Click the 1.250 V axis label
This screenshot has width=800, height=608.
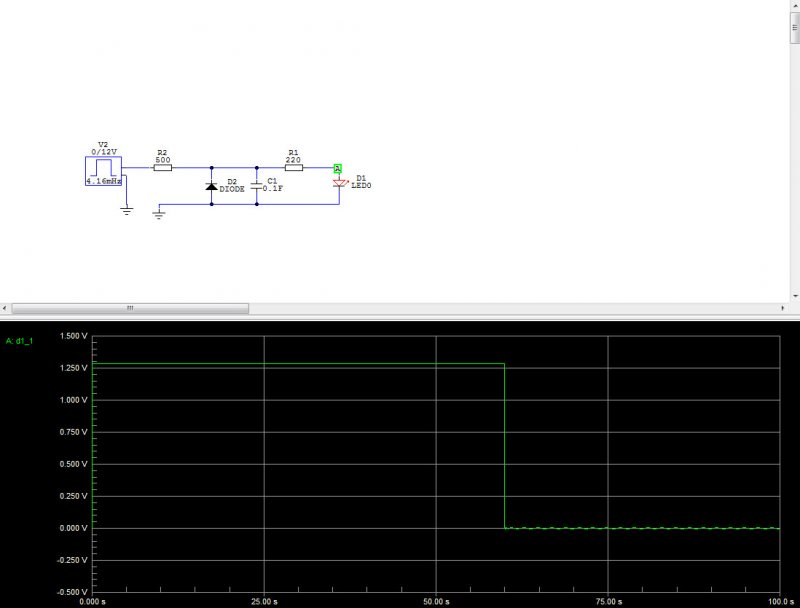(x=73, y=368)
